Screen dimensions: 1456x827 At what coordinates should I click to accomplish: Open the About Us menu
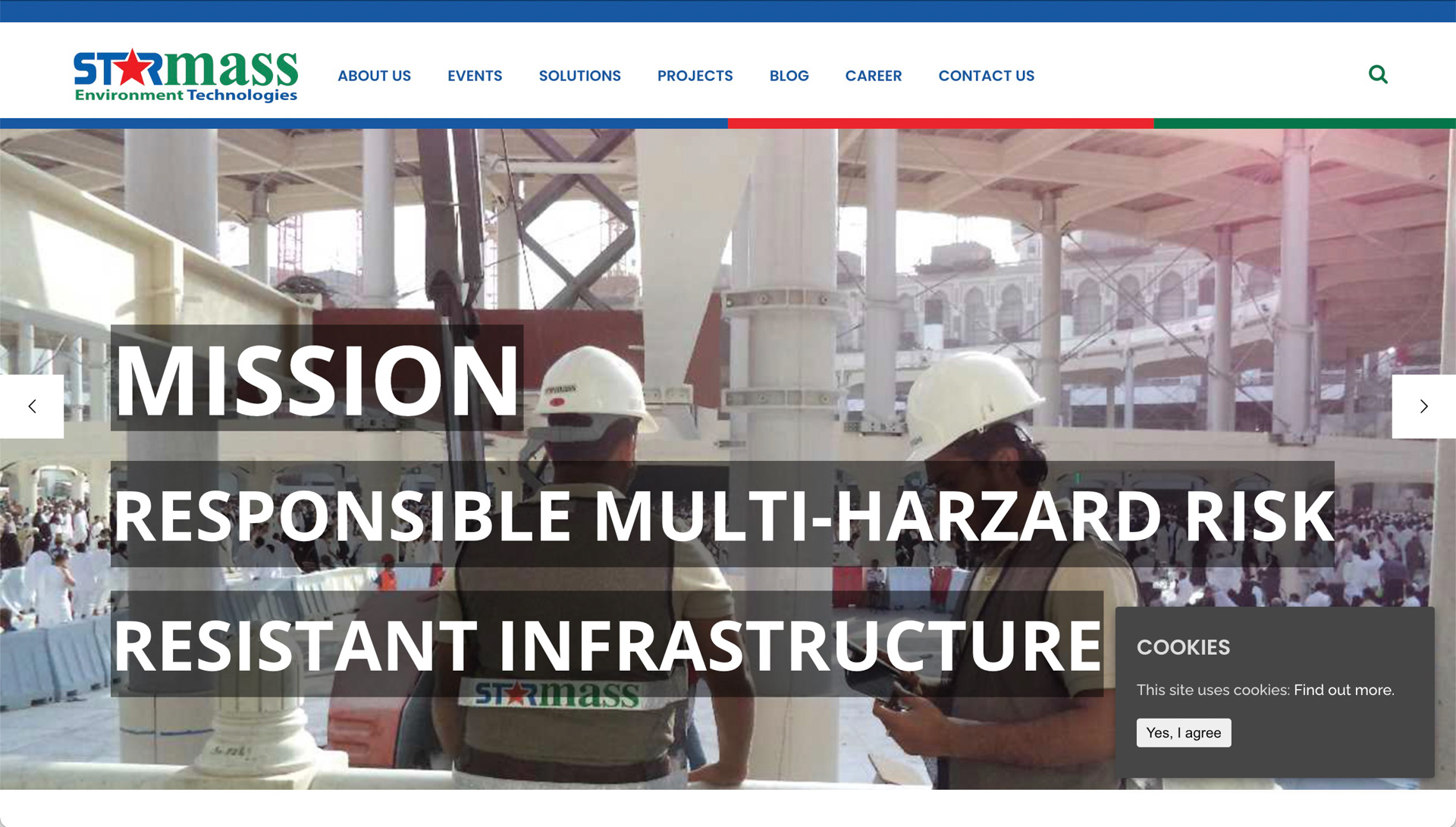[374, 76]
